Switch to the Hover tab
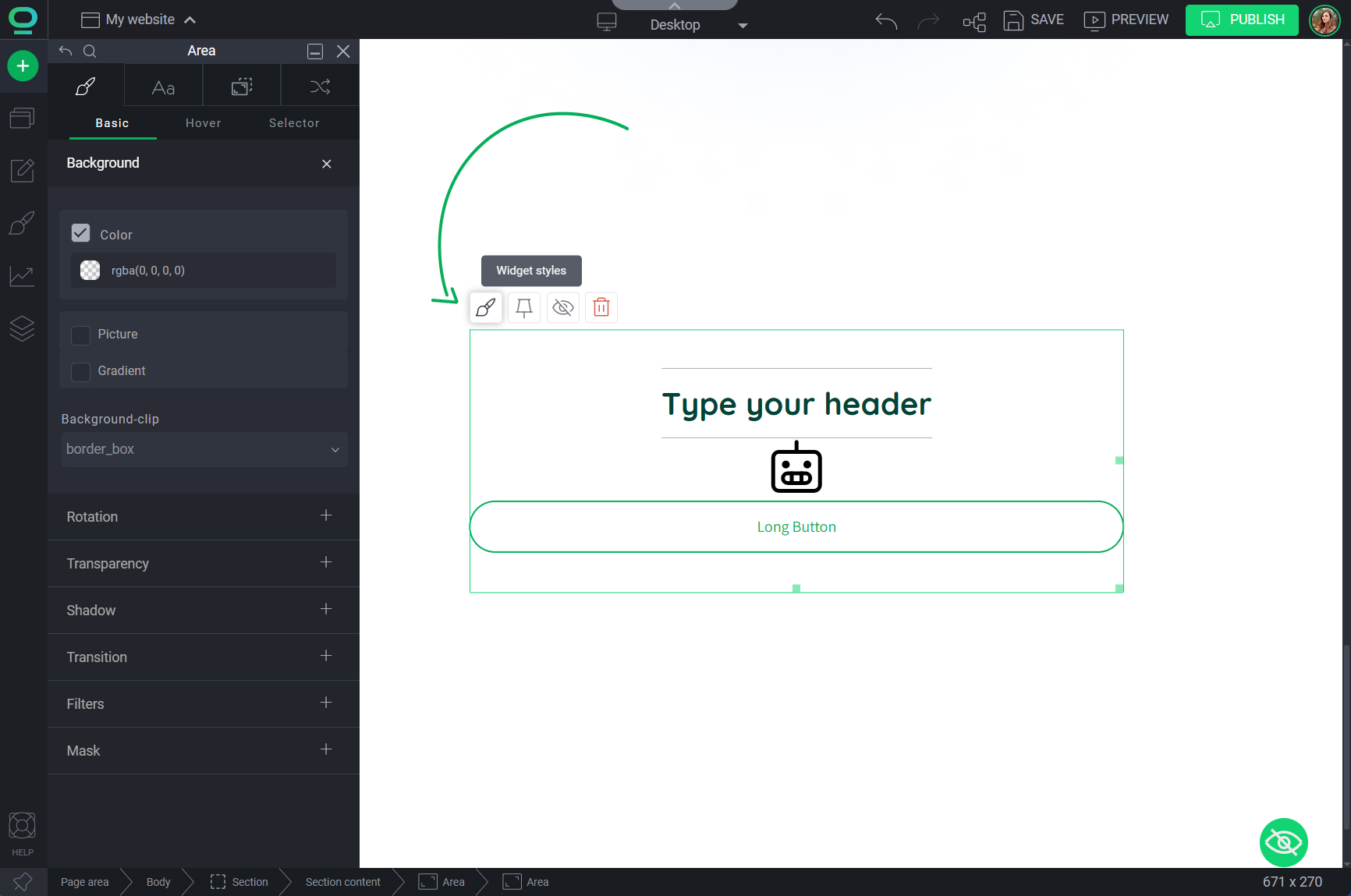This screenshot has width=1351, height=896. [204, 123]
